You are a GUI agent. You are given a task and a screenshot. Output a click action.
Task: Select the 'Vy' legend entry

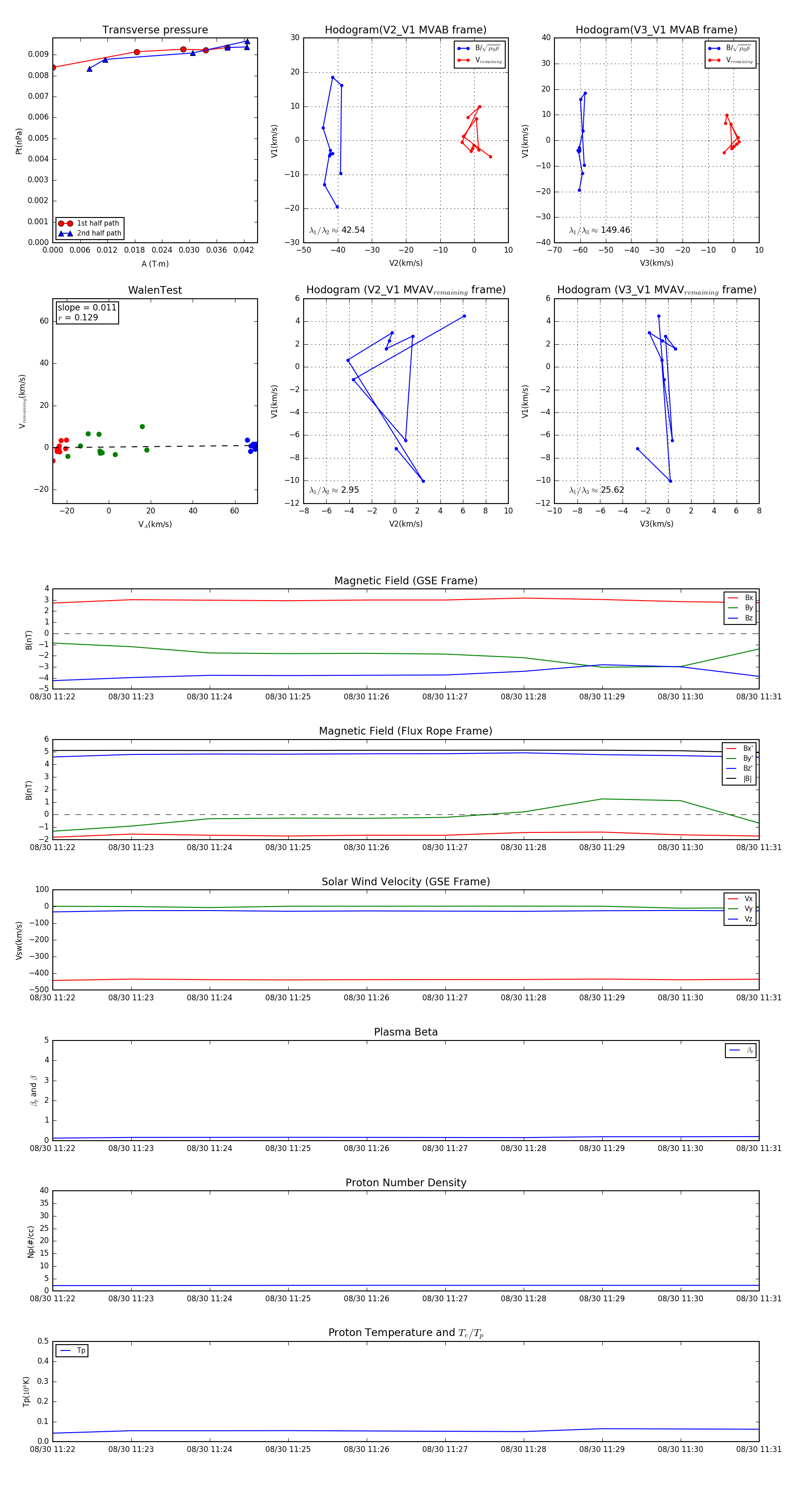coord(741,909)
